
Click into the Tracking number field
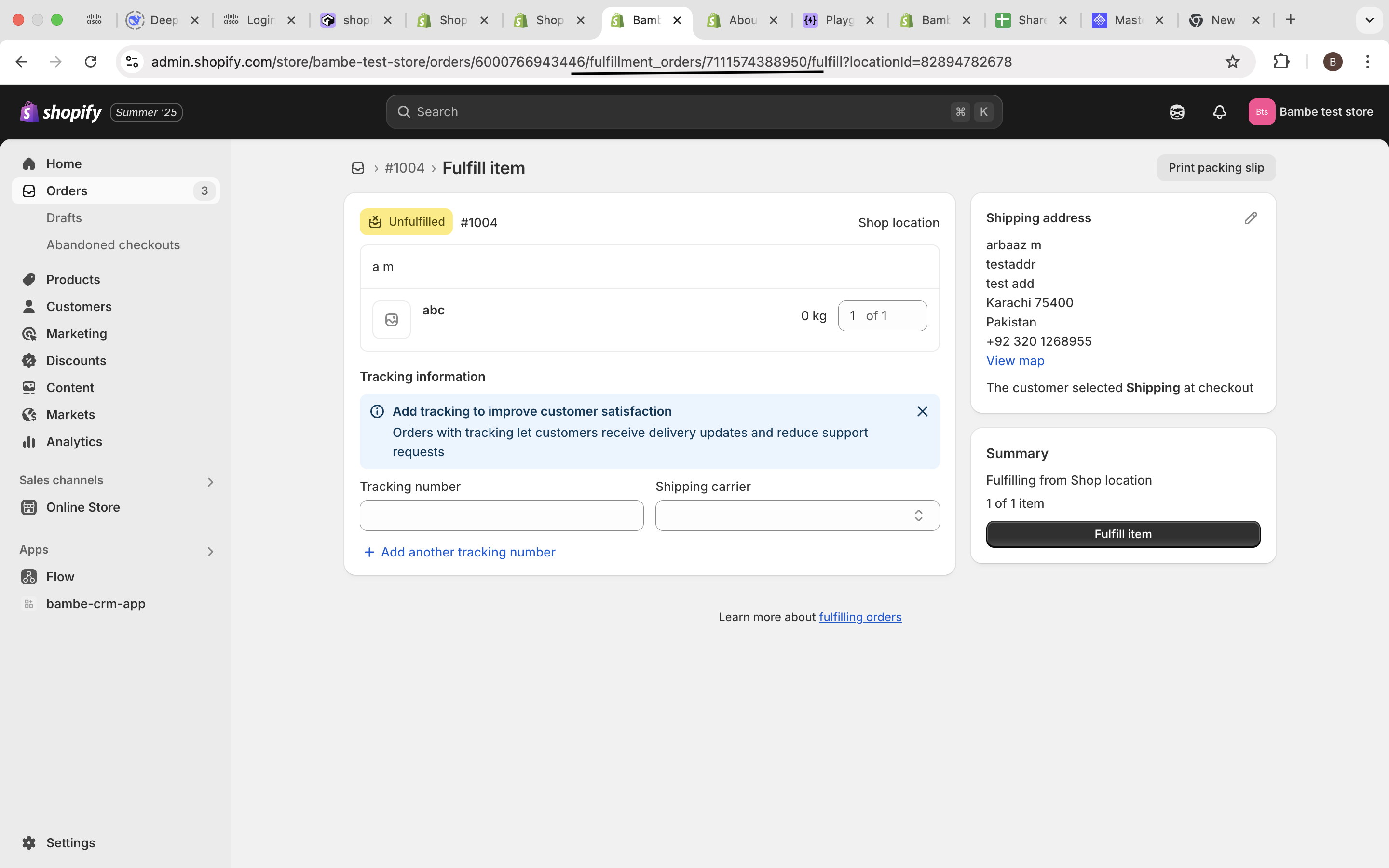pos(501,515)
